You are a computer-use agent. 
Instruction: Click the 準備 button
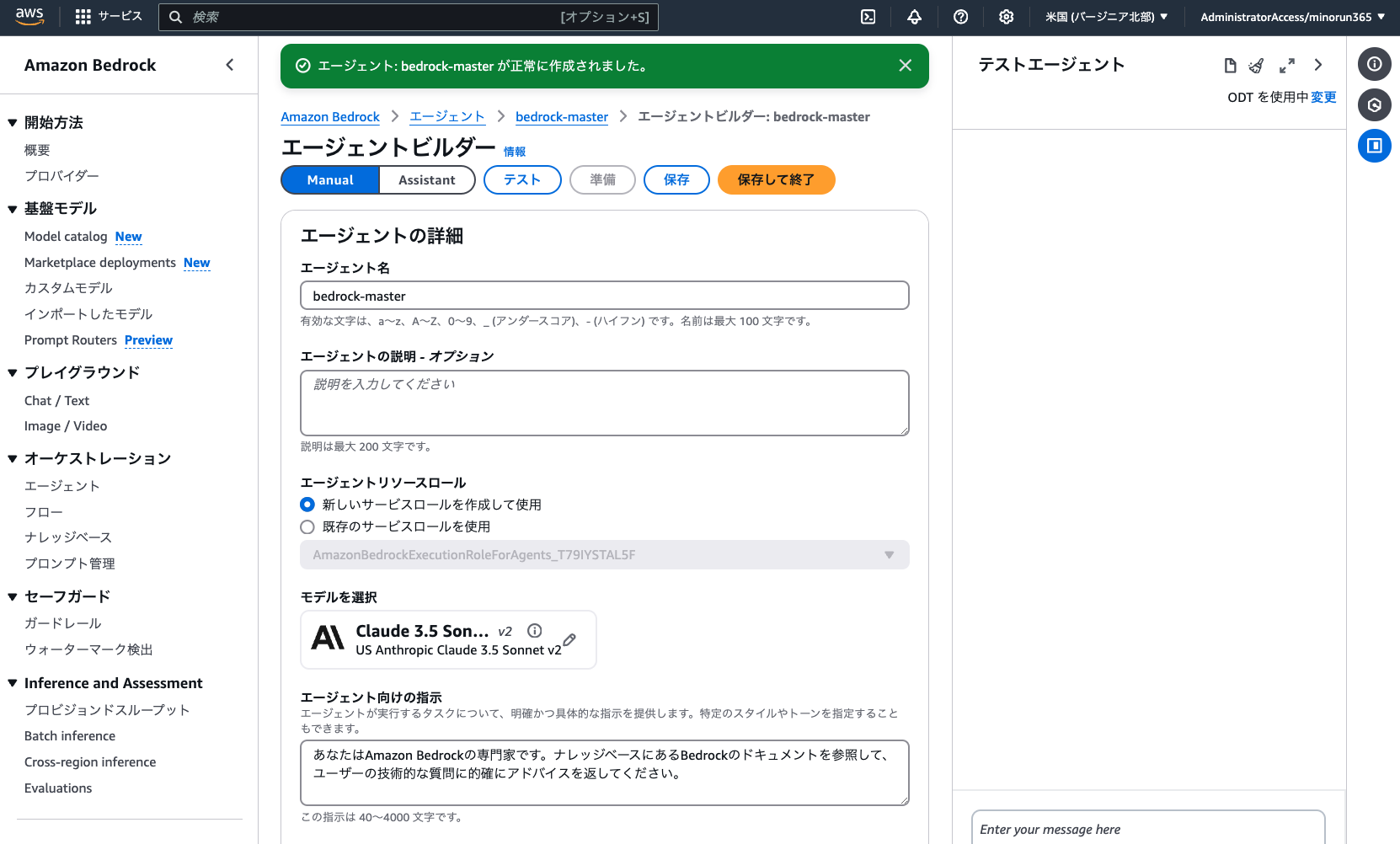[x=602, y=180]
